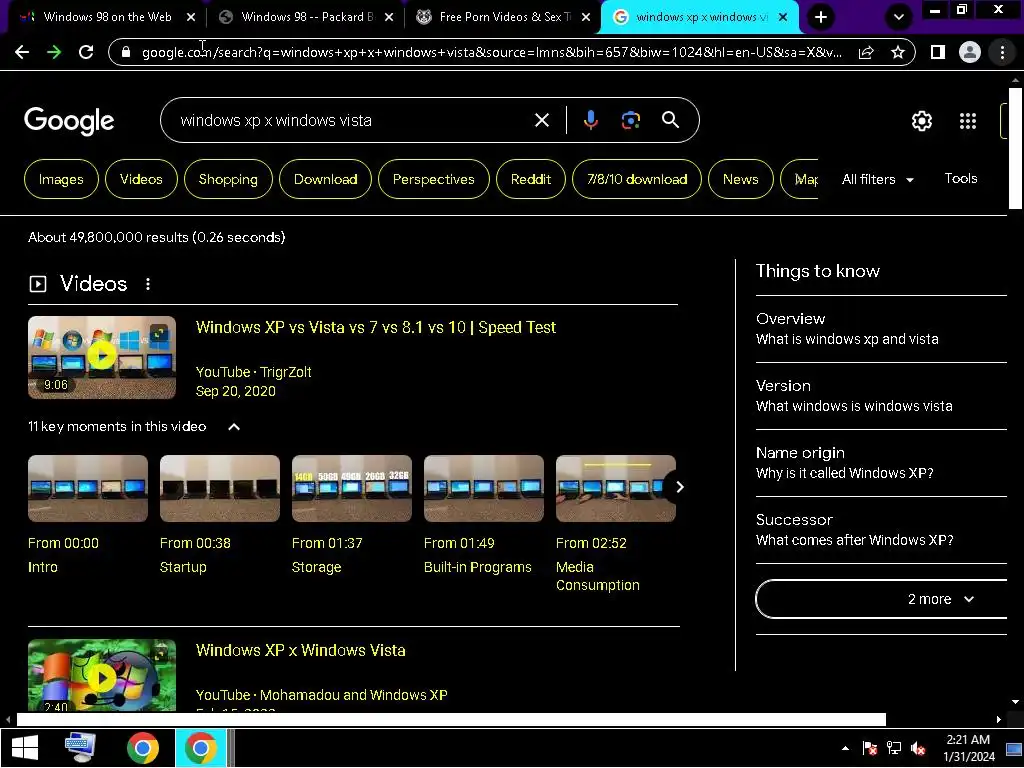This screenshot has height=768, width=1024.
Task: Collapse the 11 key moments section
Action: [234, 427]
